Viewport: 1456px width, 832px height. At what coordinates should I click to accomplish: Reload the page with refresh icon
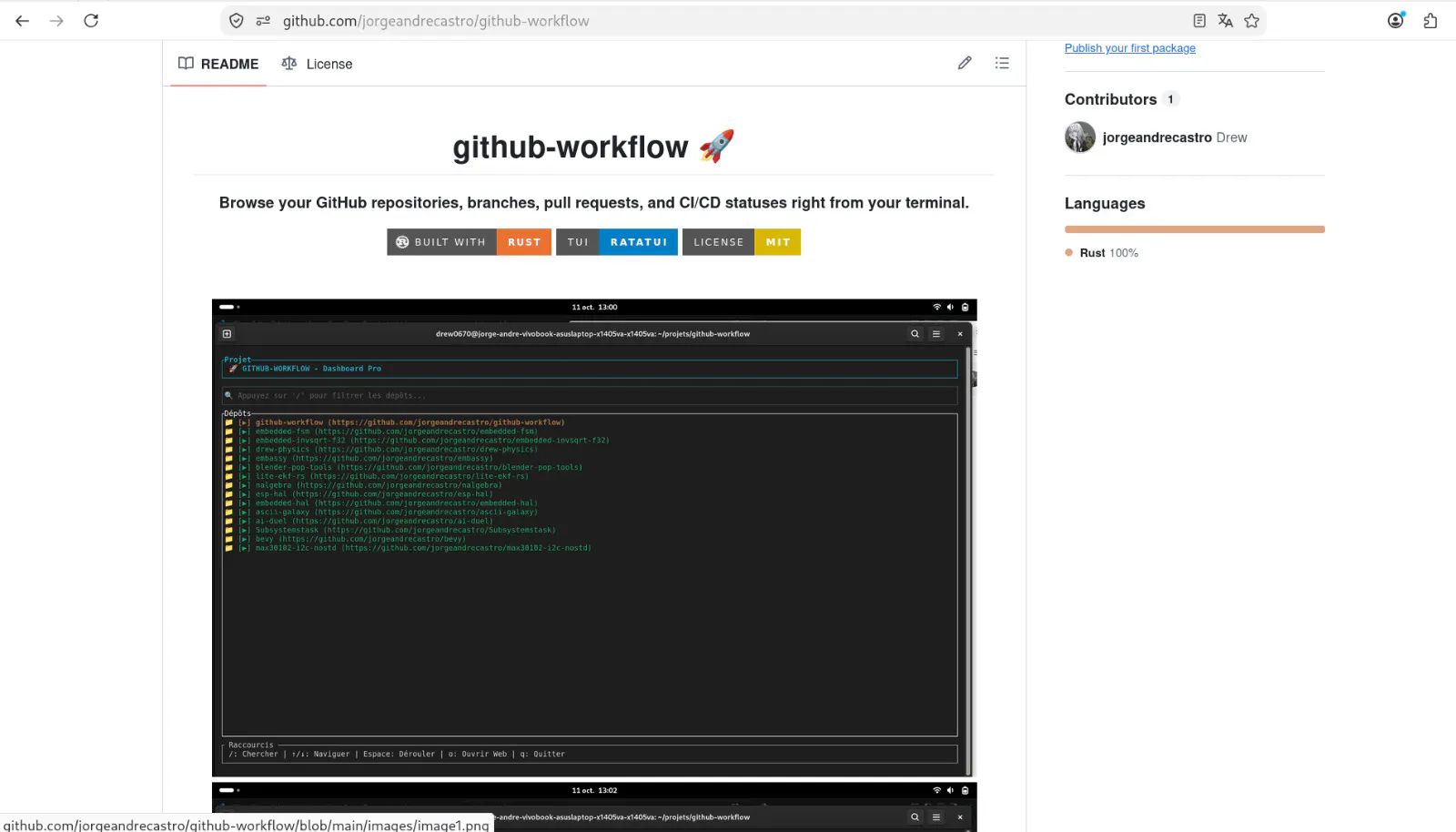tap(91, 21)
